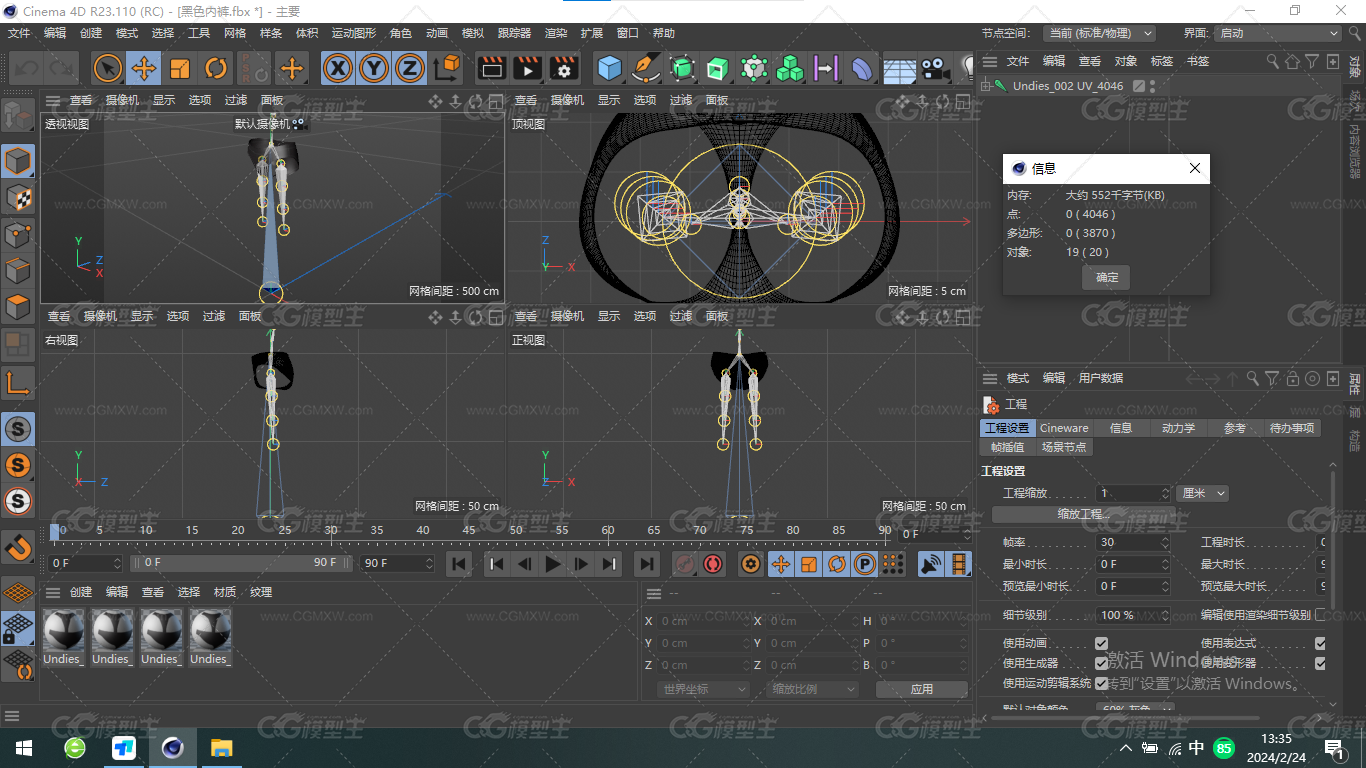The image size is (1366, 768).
Task: Click the Make Editable icon in left palette
Action: [18, 116]
